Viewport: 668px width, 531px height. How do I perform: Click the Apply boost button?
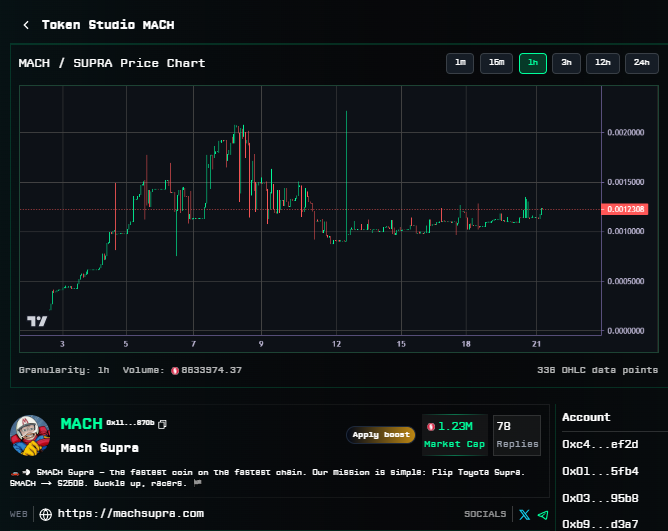pyautogui.click(x=381, y=435)
